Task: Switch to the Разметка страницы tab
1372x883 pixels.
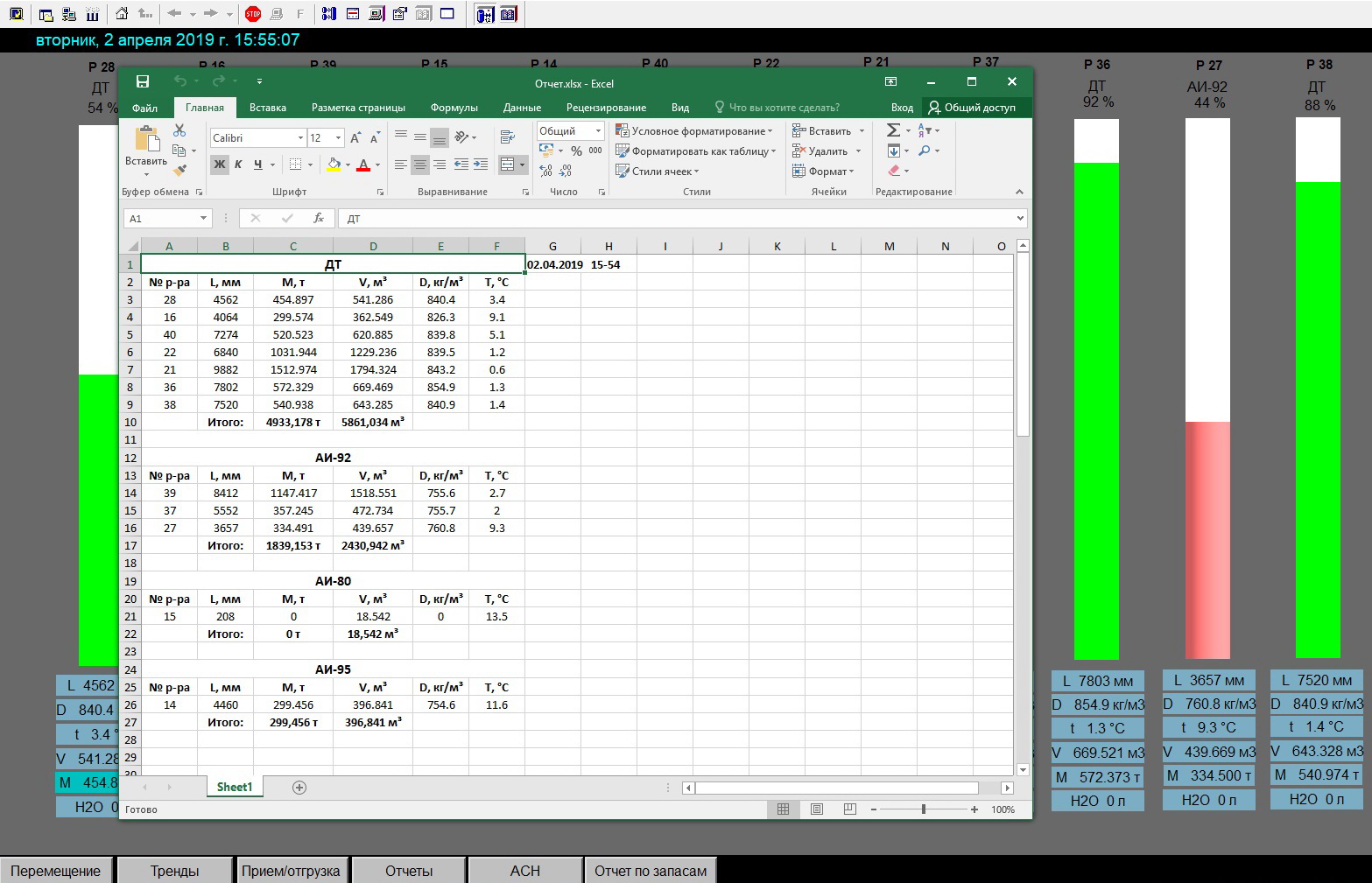Action: [x=358, y=108]
